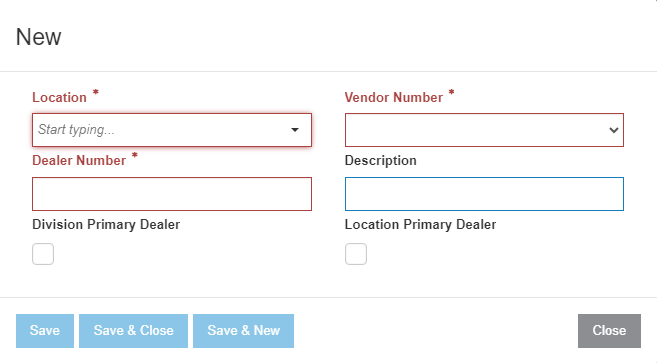Image resolution: width=657 pixels, height=363 pixels.
Task: Open the Location dropdown caret arrow
Action: click(295, 130)
